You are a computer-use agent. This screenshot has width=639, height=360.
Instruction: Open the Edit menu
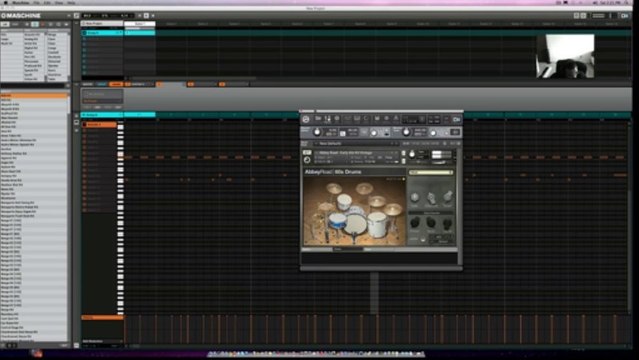(x=47, y=3)
